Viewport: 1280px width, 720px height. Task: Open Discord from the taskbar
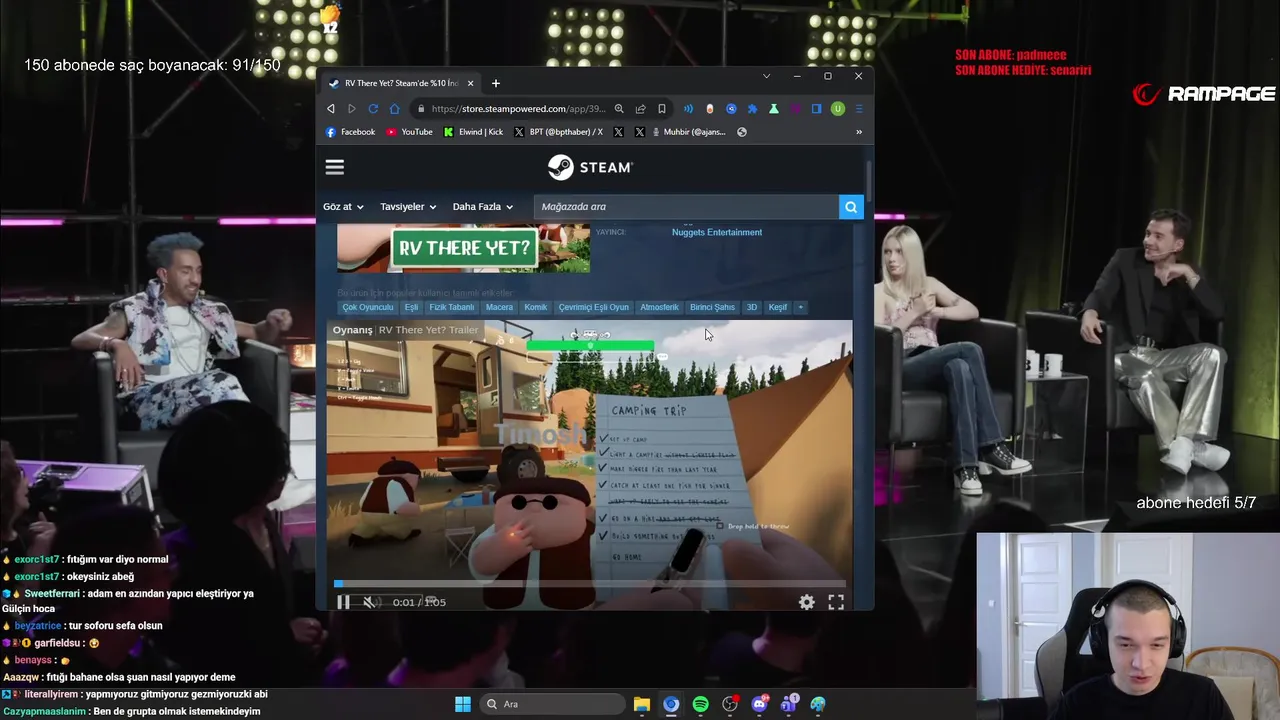click(760, 704)
